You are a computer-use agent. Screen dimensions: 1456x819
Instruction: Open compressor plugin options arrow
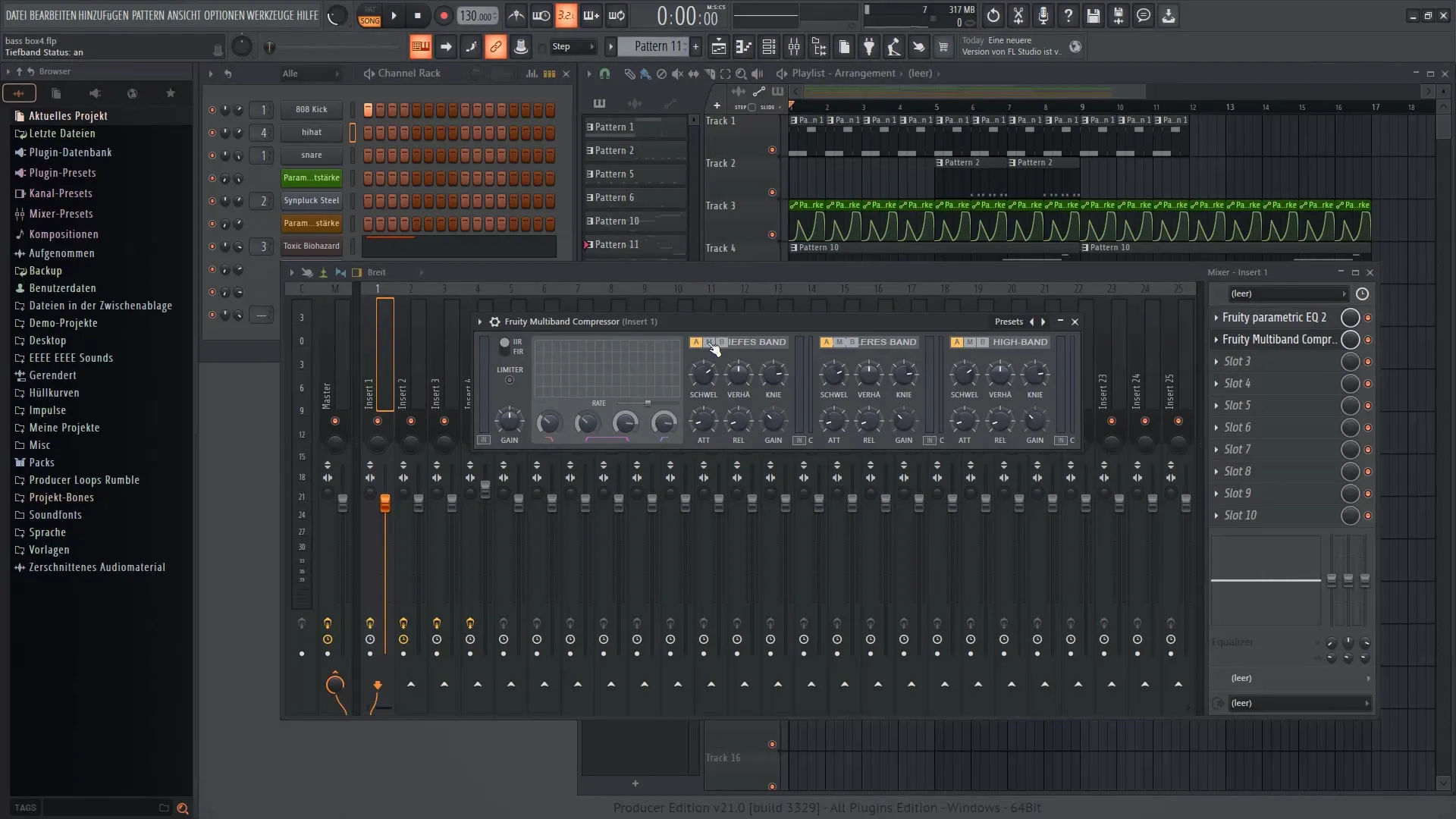[x=480, y=322]
